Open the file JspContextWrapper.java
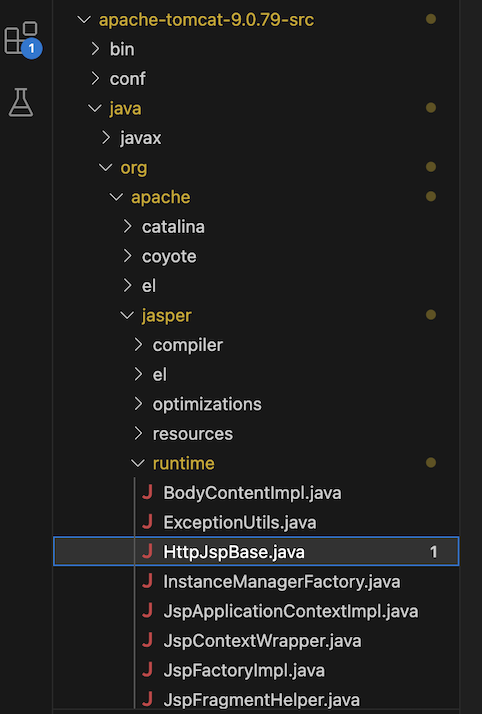Viewport: 482px width, 714px height. 263,641
